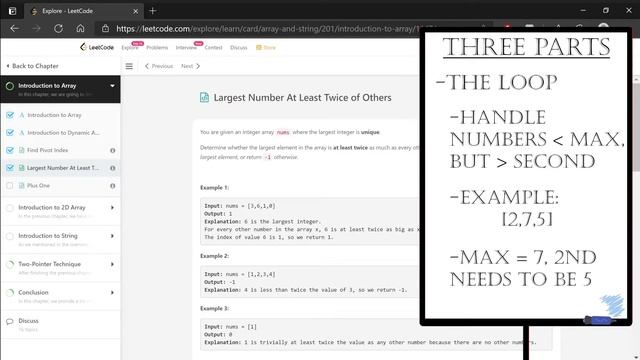This screenshot has width=640, height=360.
Task: Click the LeetCode logo
Action: 97,47
